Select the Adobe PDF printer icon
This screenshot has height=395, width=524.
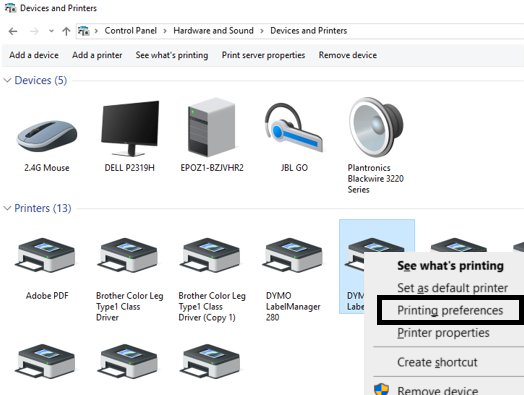click(45, 255)
